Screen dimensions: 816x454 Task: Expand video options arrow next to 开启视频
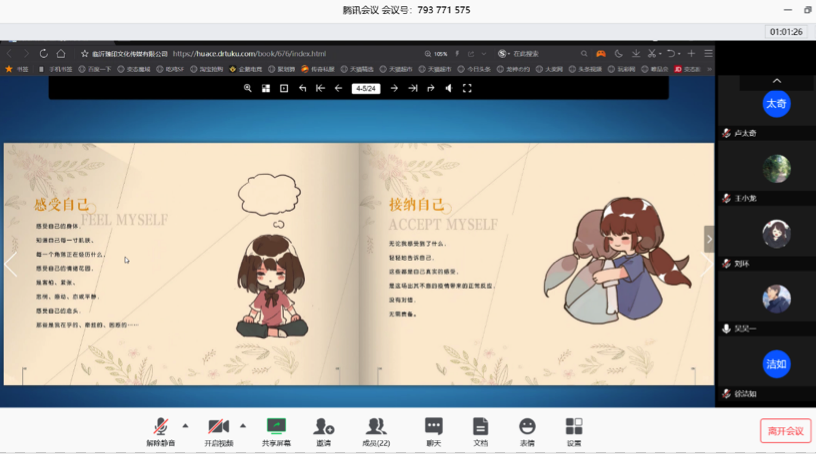point(243,424)
